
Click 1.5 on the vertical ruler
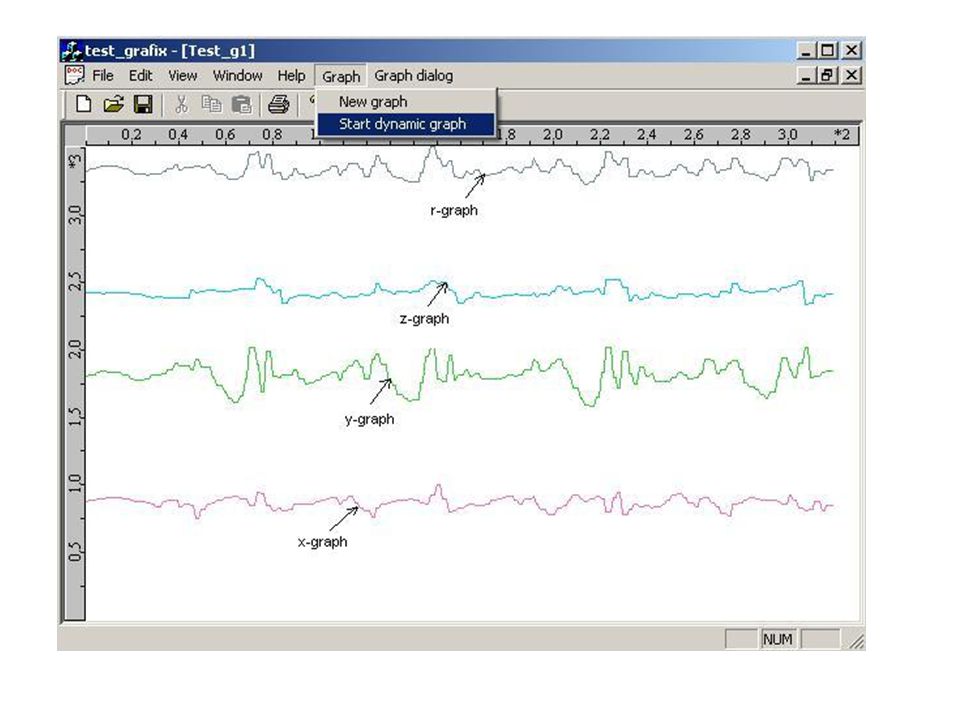[75, 416]
